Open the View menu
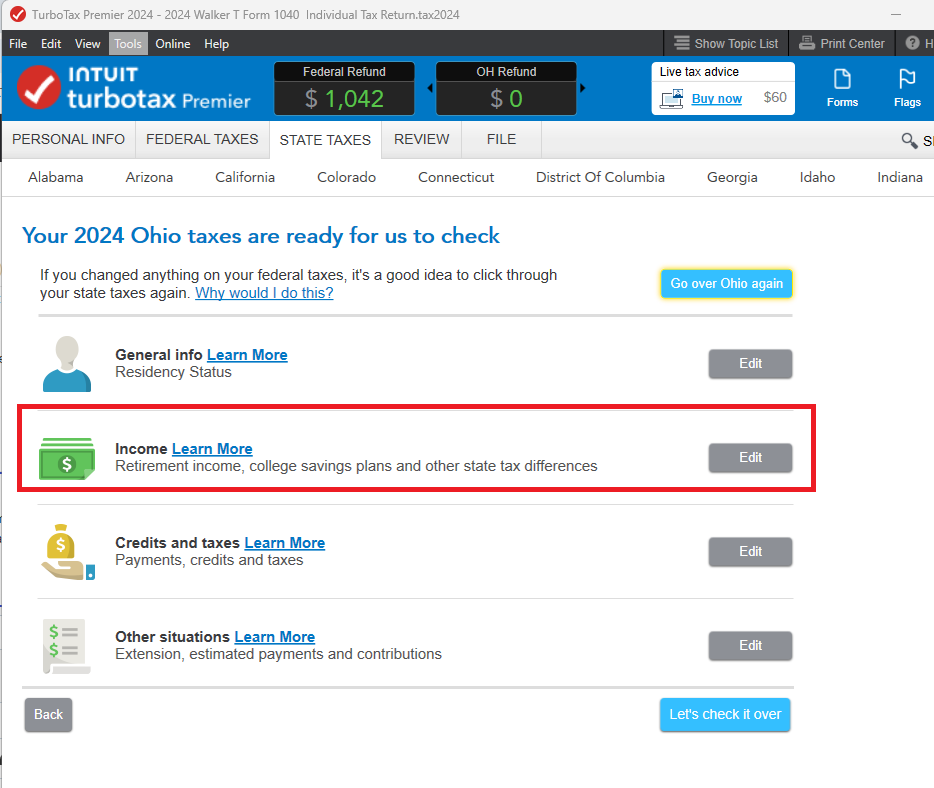This screenshot has width=934, height=788. click(88, 43)
